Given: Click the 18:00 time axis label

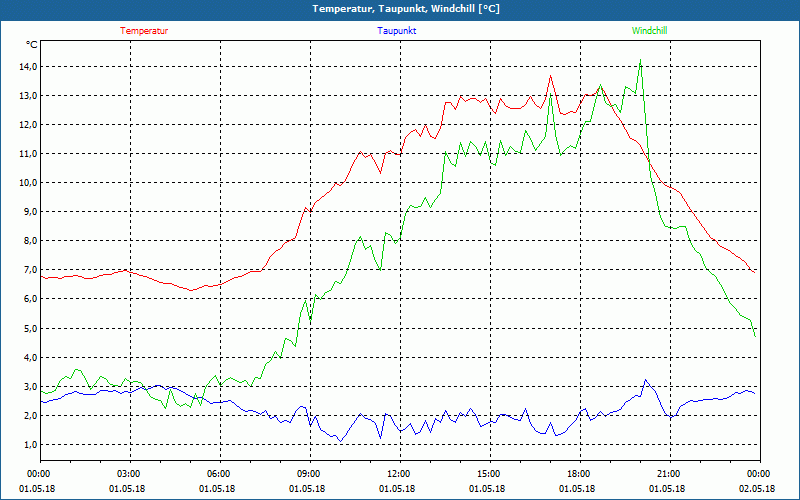Looking at the screenshot, I should coord(580,474).
